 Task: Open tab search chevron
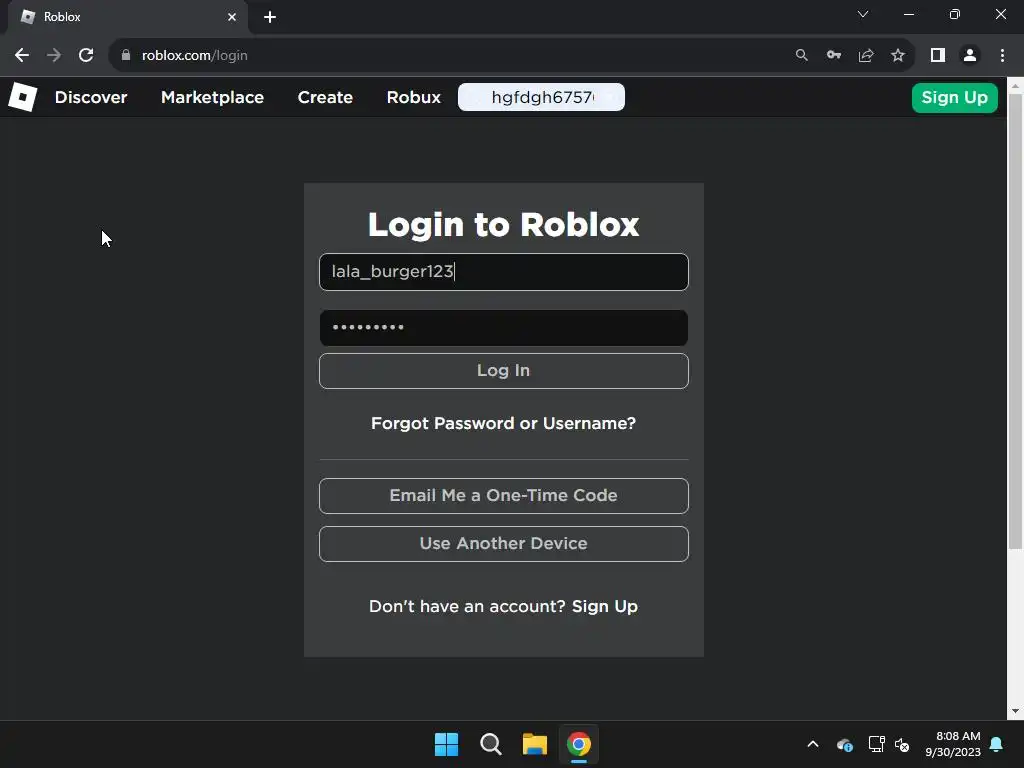(x=863, y=14)
